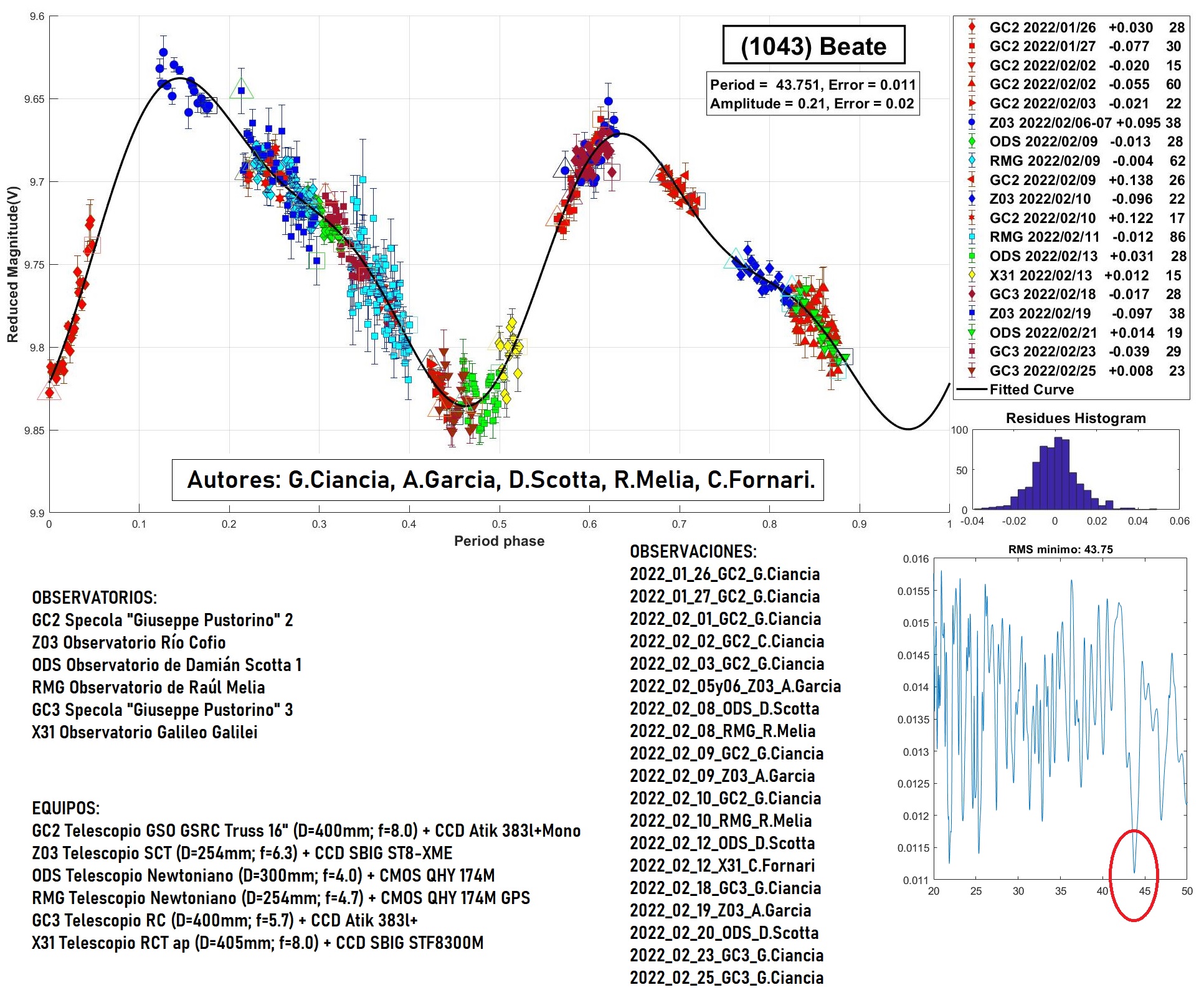
Task: Select the Period = 43.751 text line
Action: pos(813,85)
